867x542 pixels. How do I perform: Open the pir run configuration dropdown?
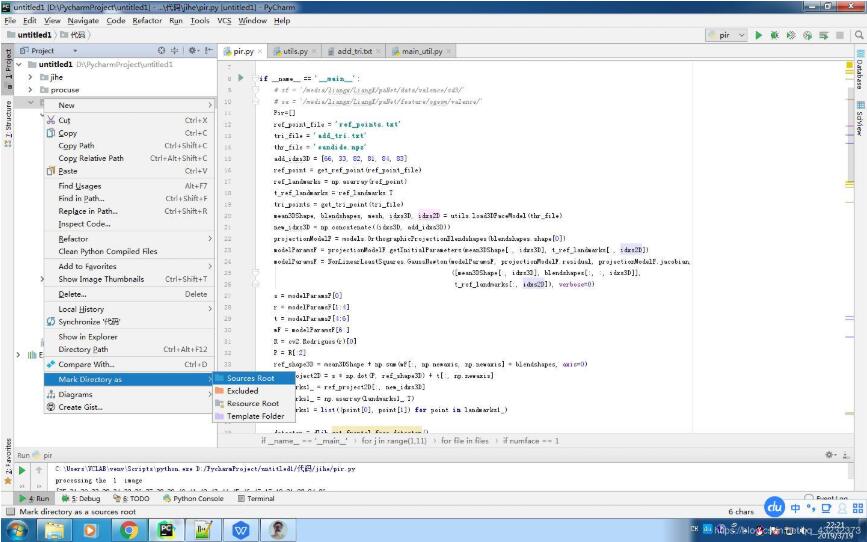coord(727,35)
